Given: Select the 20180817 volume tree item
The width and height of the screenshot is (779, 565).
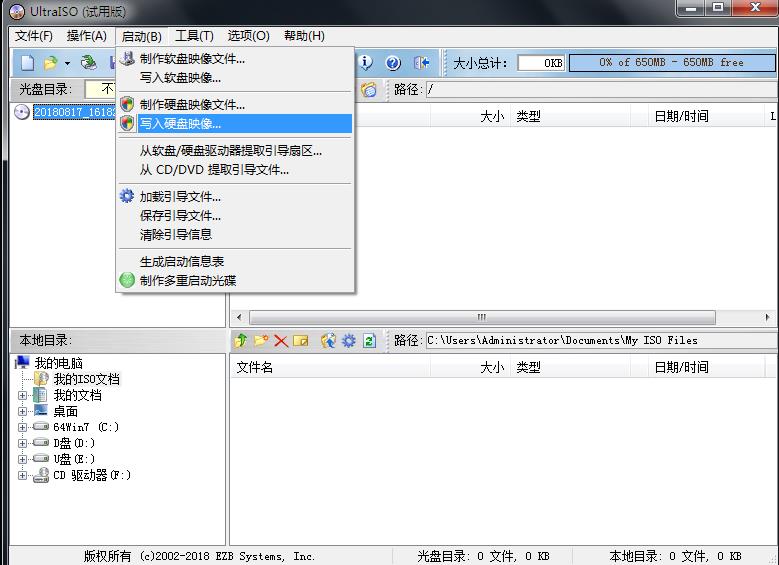Looking at the screenshot, I should pyautogui.click(x=75, y=112).
